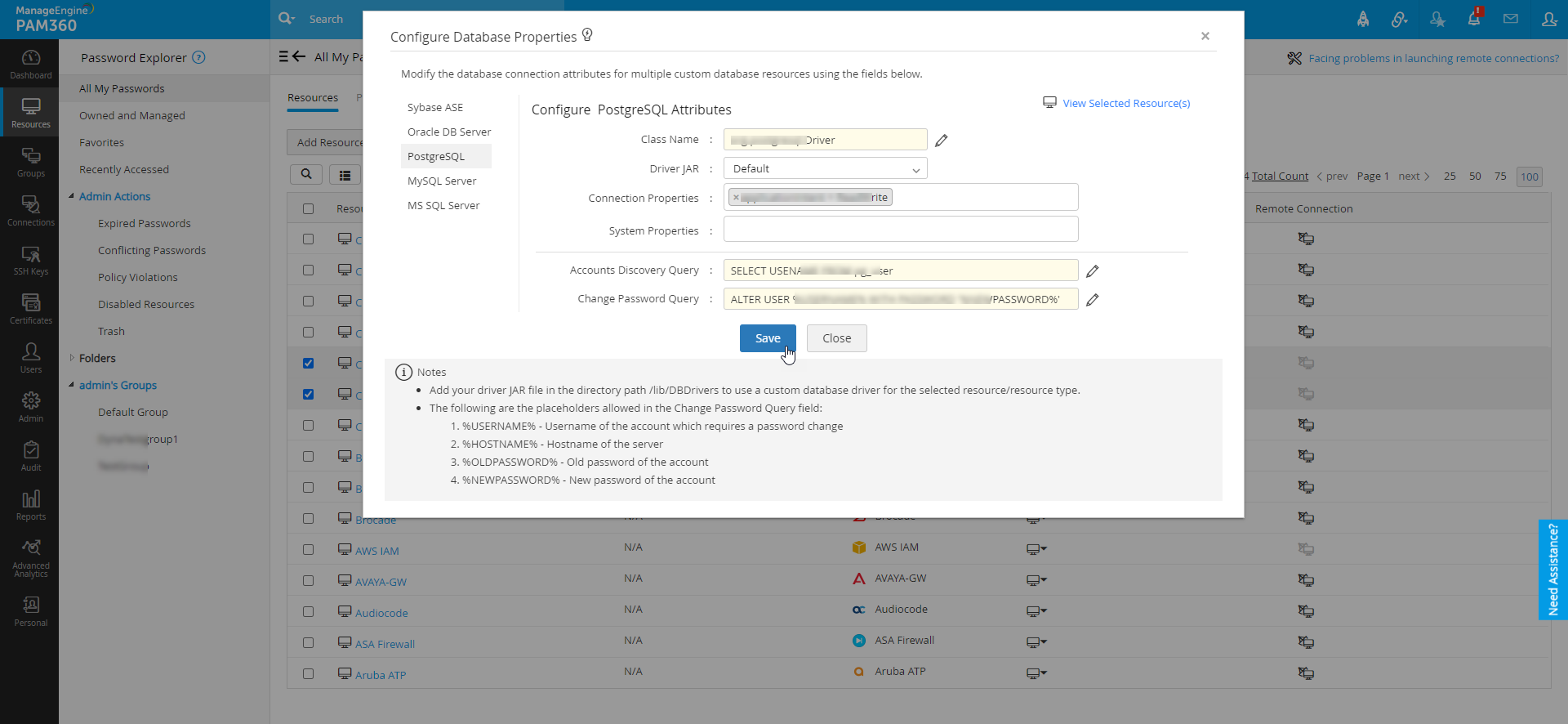
Task: Click the Save button
Action: click(767, 338)
